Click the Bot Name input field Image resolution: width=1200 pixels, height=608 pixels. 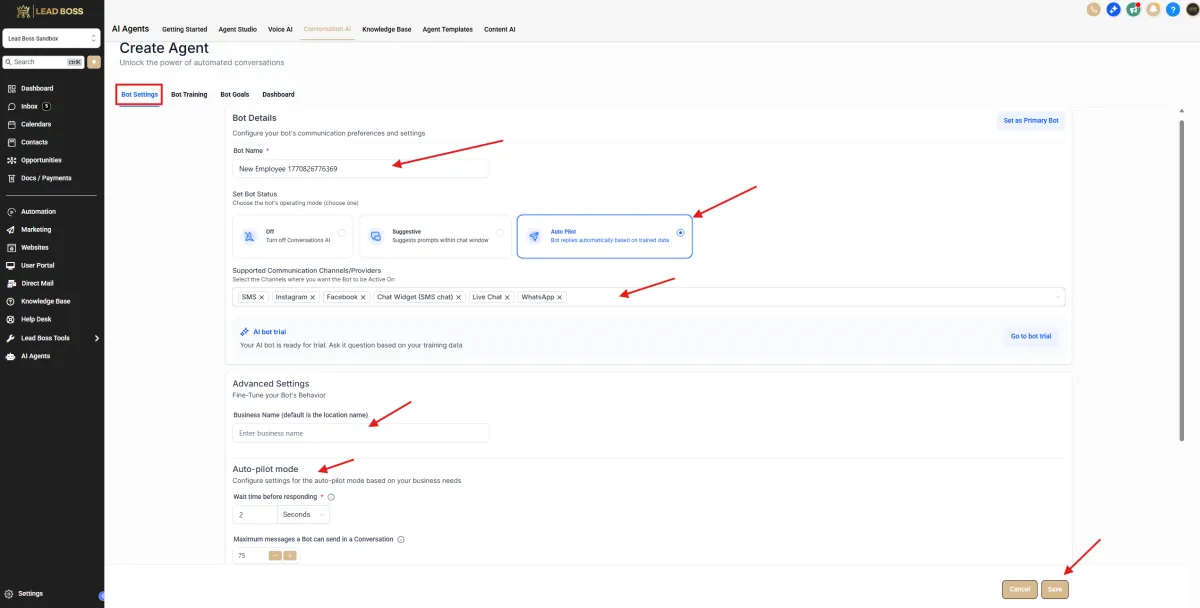tap(361, 169)
